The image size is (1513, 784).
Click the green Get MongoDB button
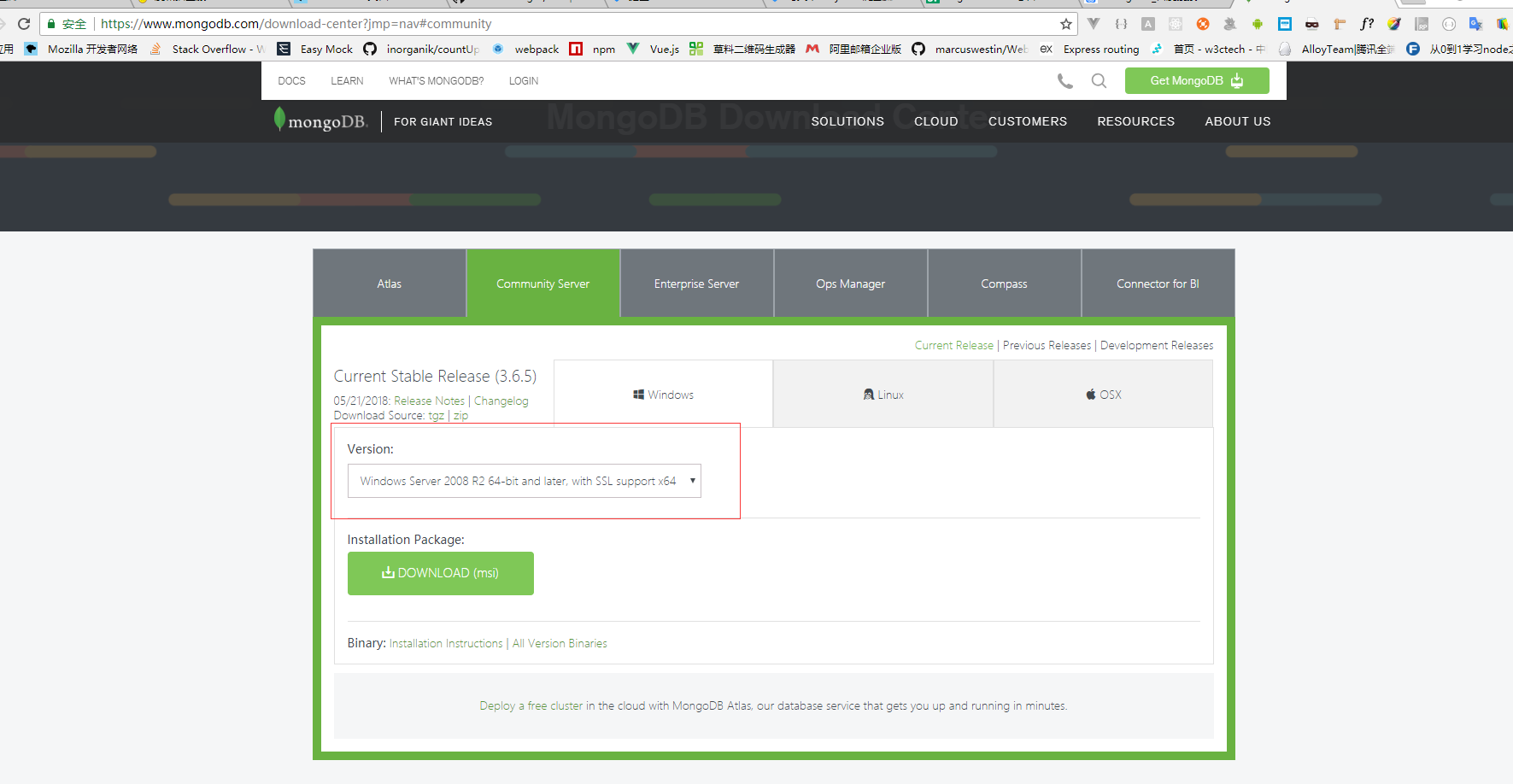click(1197, 80)
